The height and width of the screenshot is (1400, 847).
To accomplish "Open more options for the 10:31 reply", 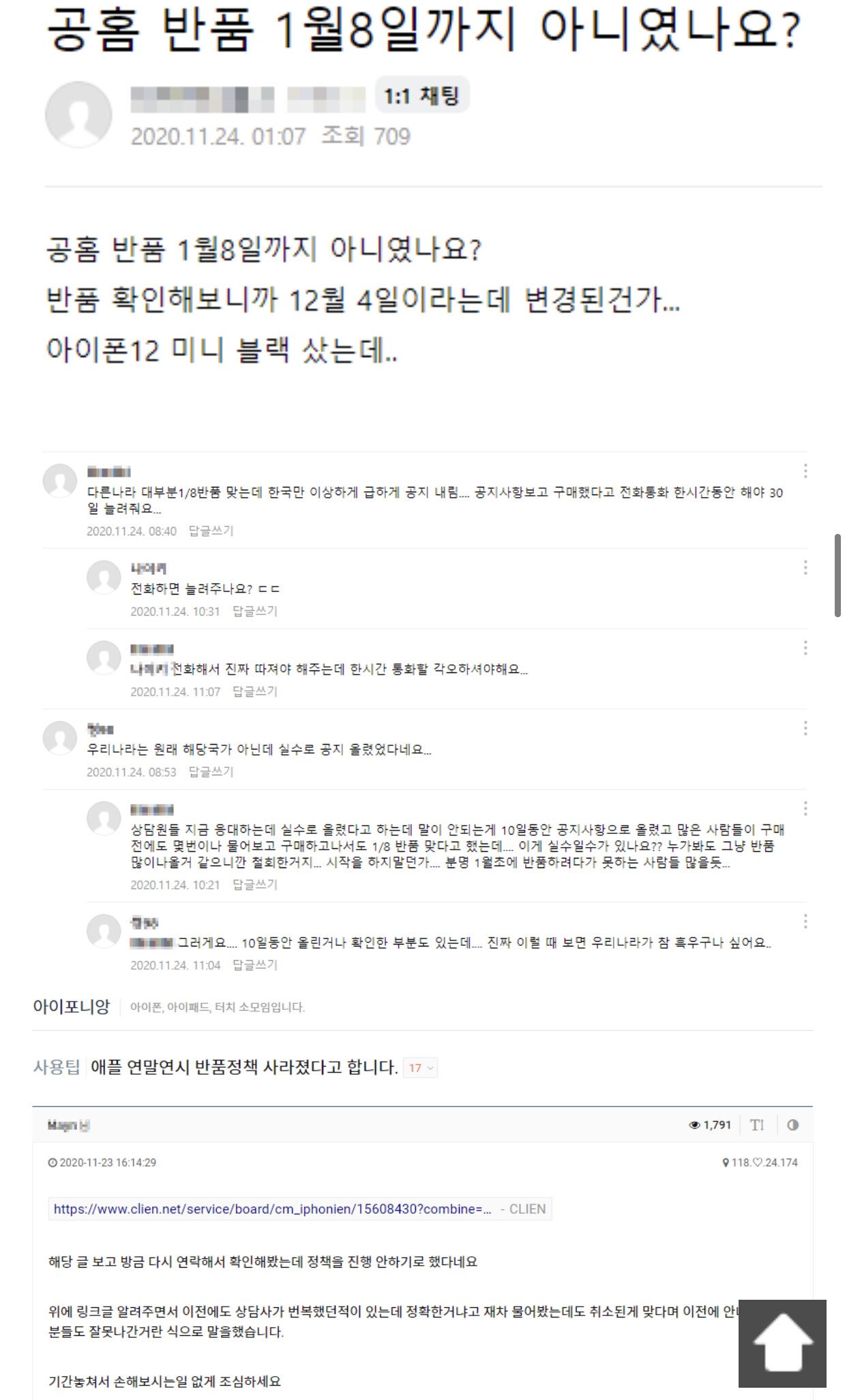I will 805,568.
